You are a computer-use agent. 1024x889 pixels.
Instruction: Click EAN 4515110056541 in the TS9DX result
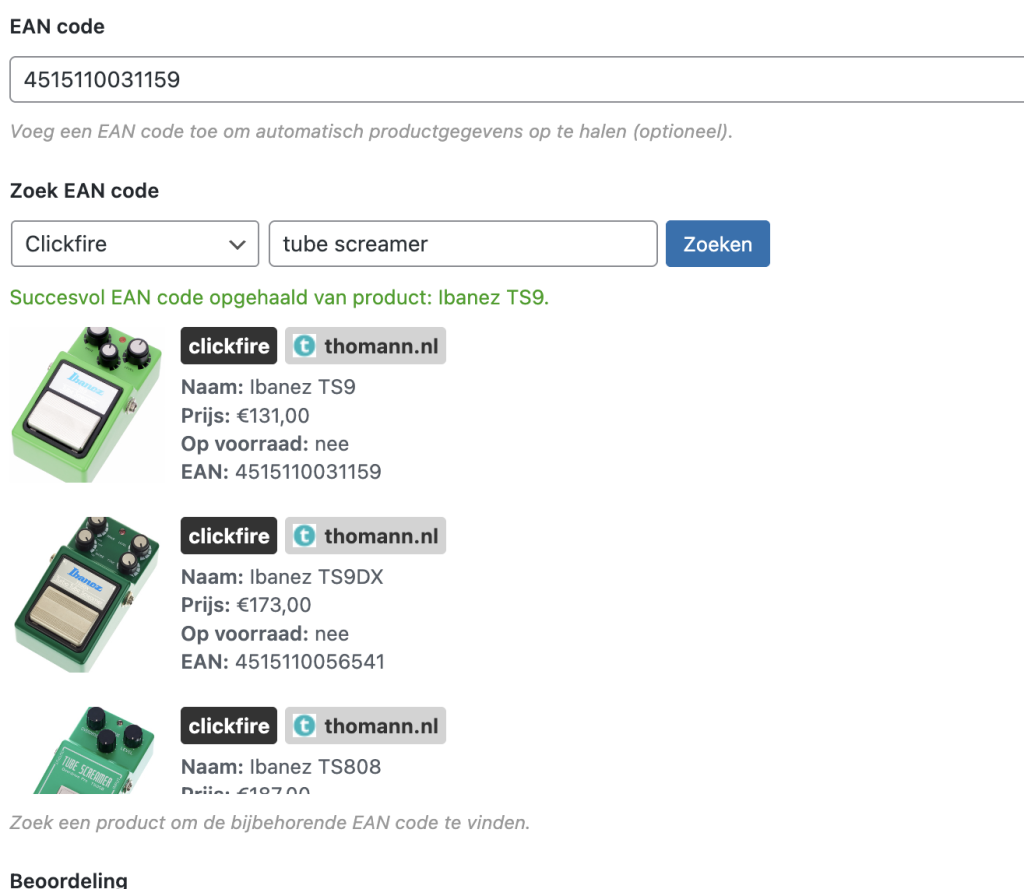click(309, 661)
